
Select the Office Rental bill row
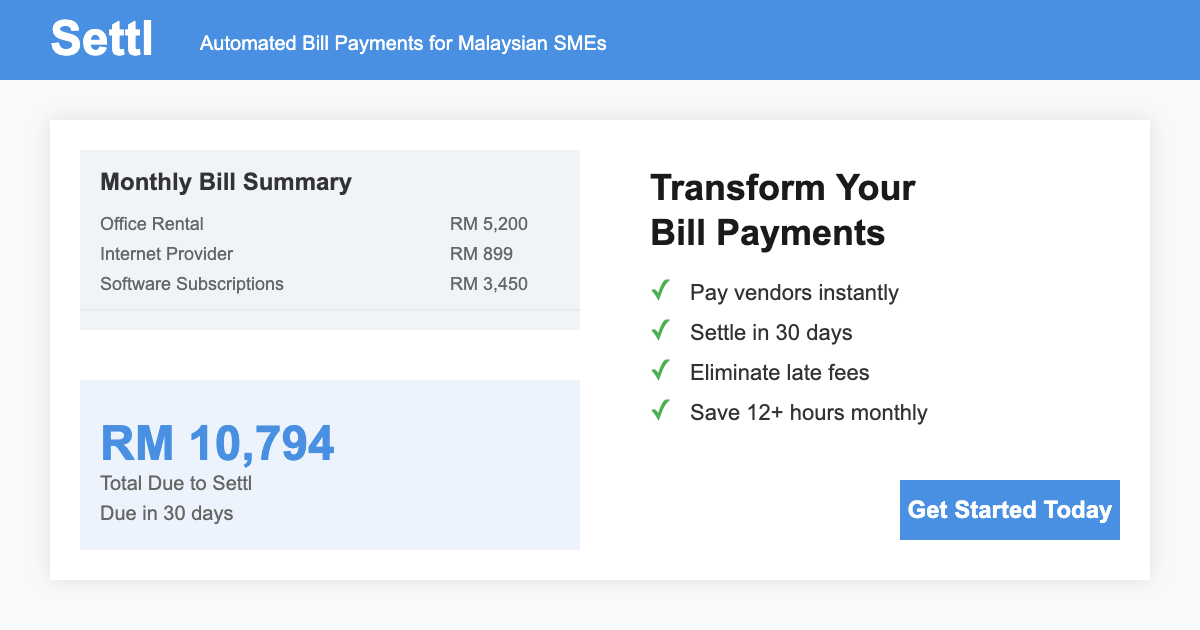314,224
